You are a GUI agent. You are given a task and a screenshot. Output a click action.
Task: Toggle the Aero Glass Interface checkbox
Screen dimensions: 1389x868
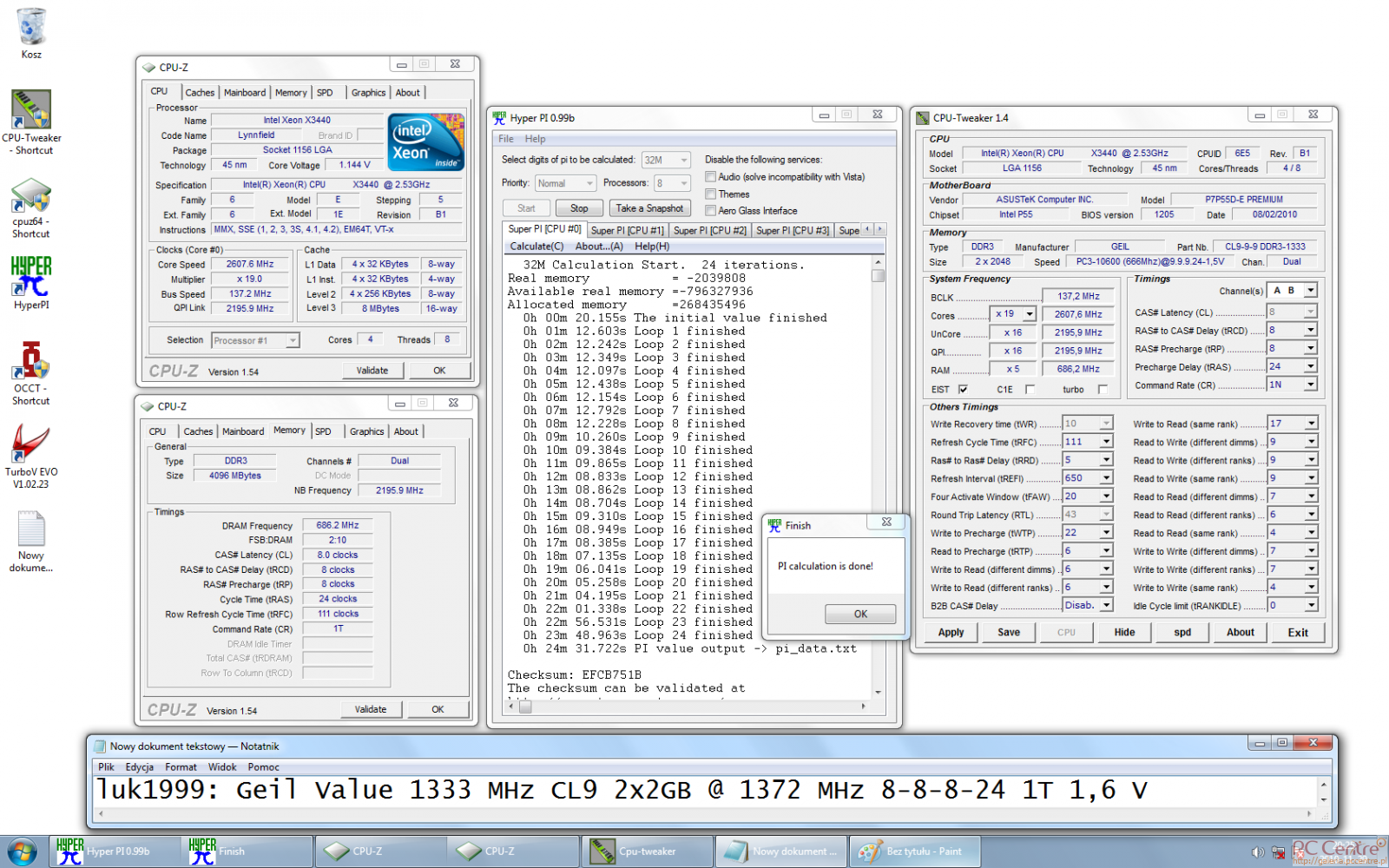tap(710, 211)
